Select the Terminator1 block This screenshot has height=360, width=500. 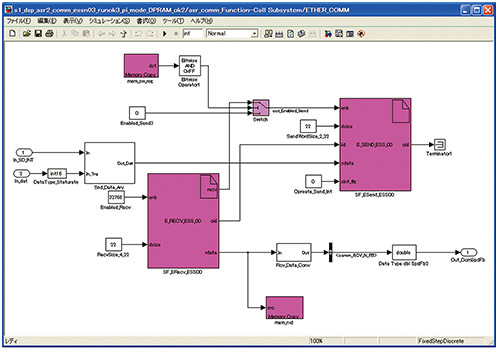[440, 145]
